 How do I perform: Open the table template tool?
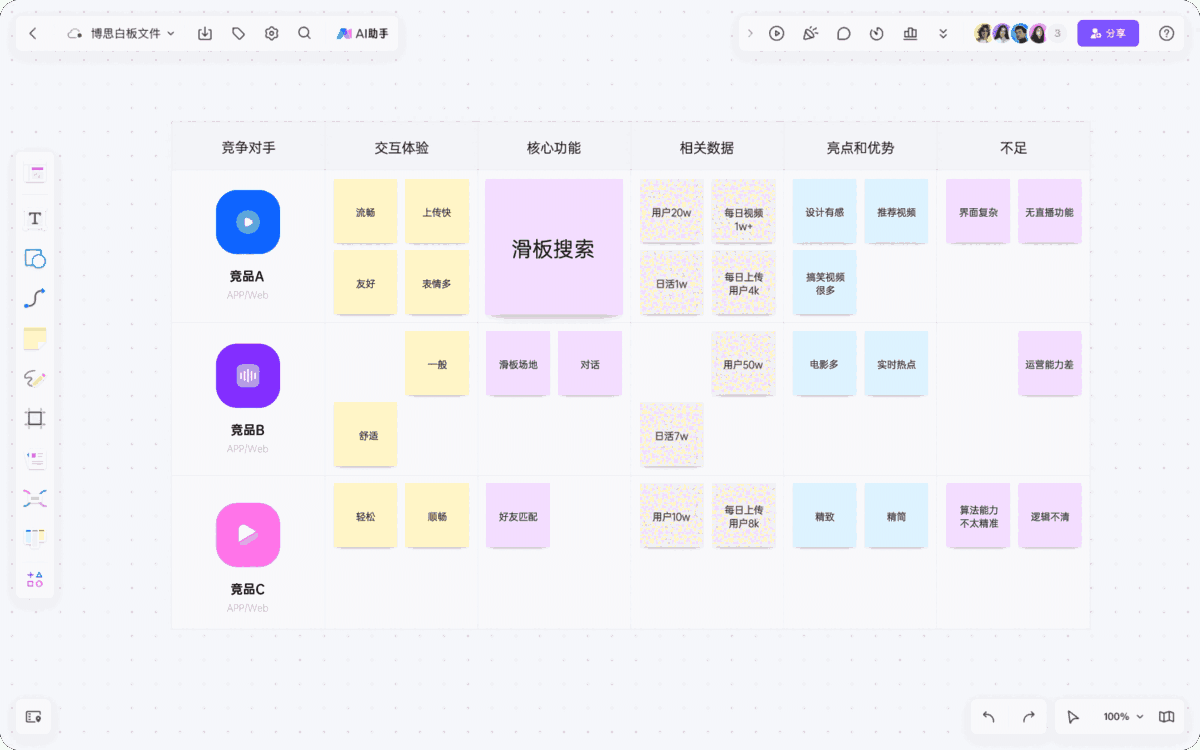coord(35,537)
